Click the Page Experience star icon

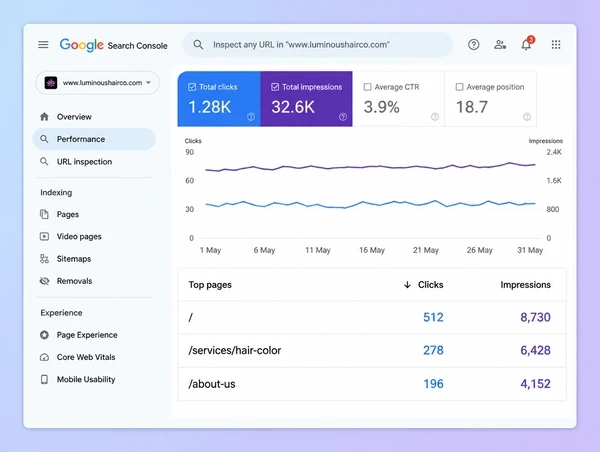coord(44,335)
